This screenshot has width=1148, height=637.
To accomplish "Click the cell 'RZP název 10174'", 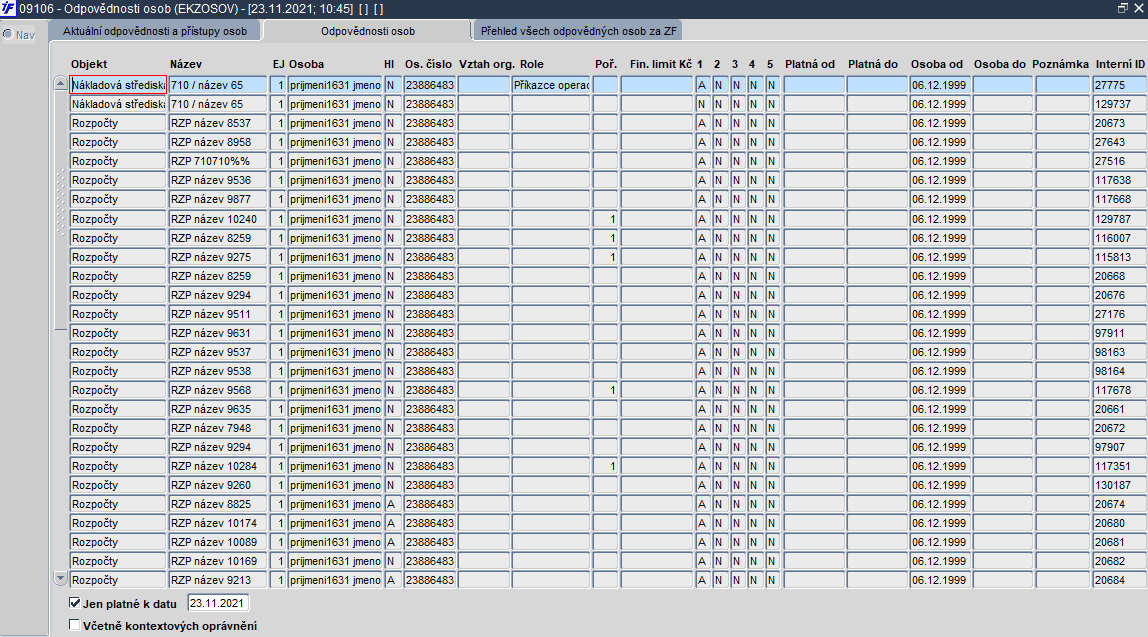I will pos(217,524).
